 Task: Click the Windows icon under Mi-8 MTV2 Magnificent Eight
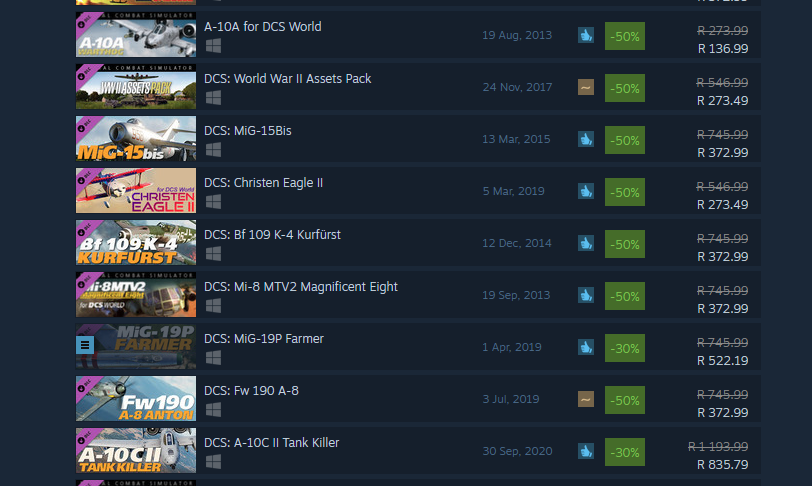213,306
